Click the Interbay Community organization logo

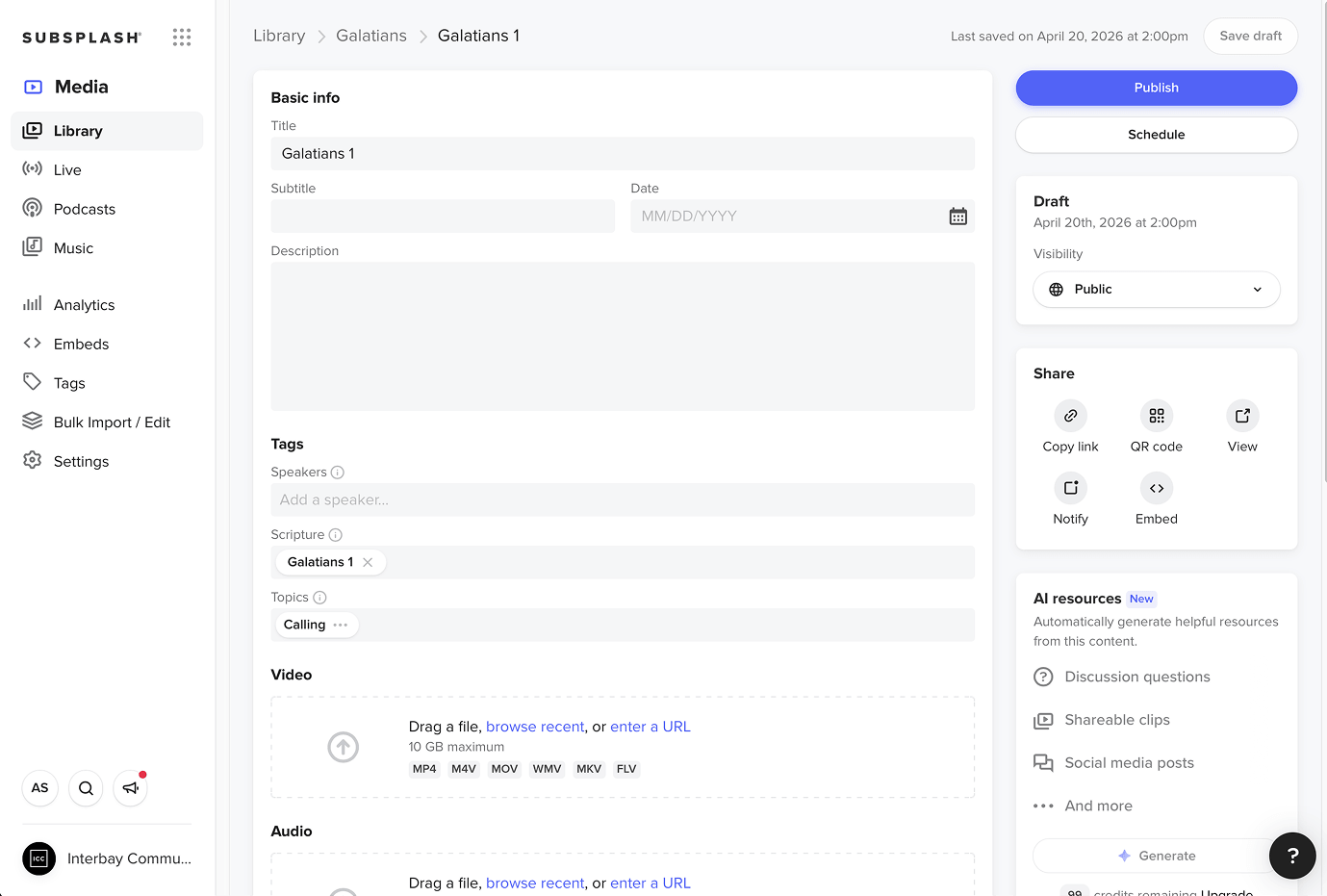coord(38,858)
